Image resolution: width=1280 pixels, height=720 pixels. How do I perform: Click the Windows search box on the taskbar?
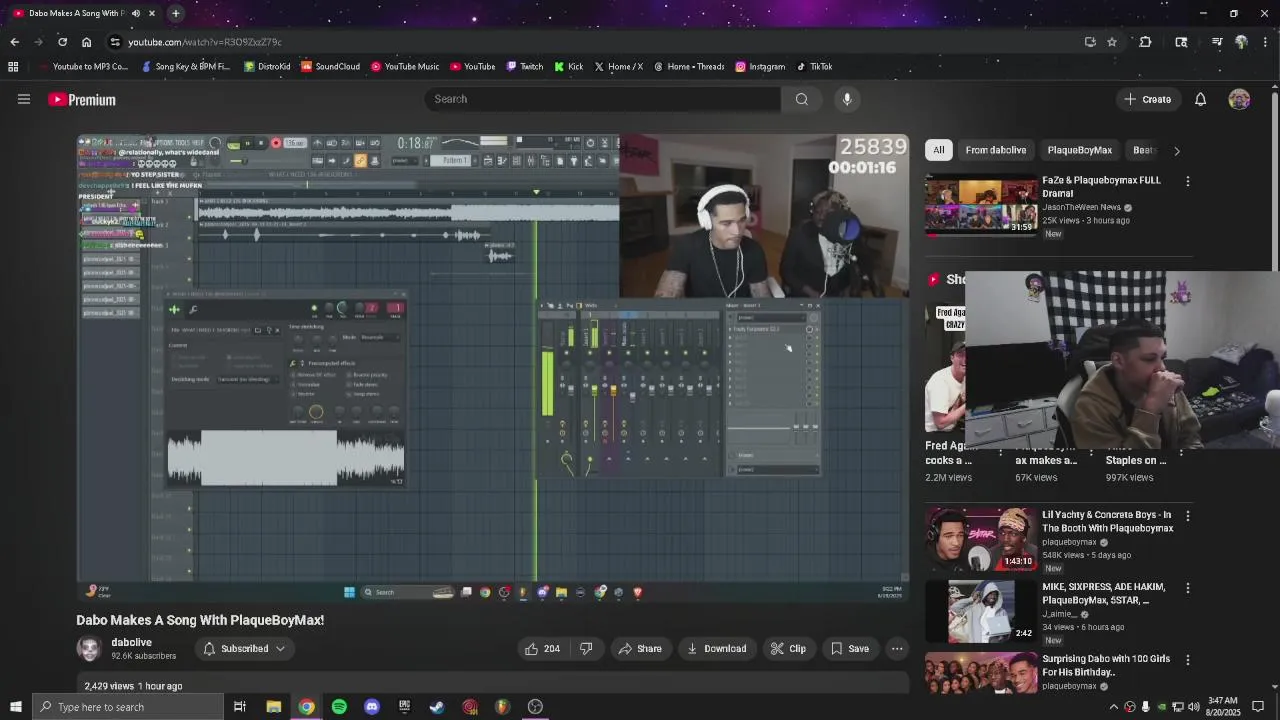coord(127,707)
